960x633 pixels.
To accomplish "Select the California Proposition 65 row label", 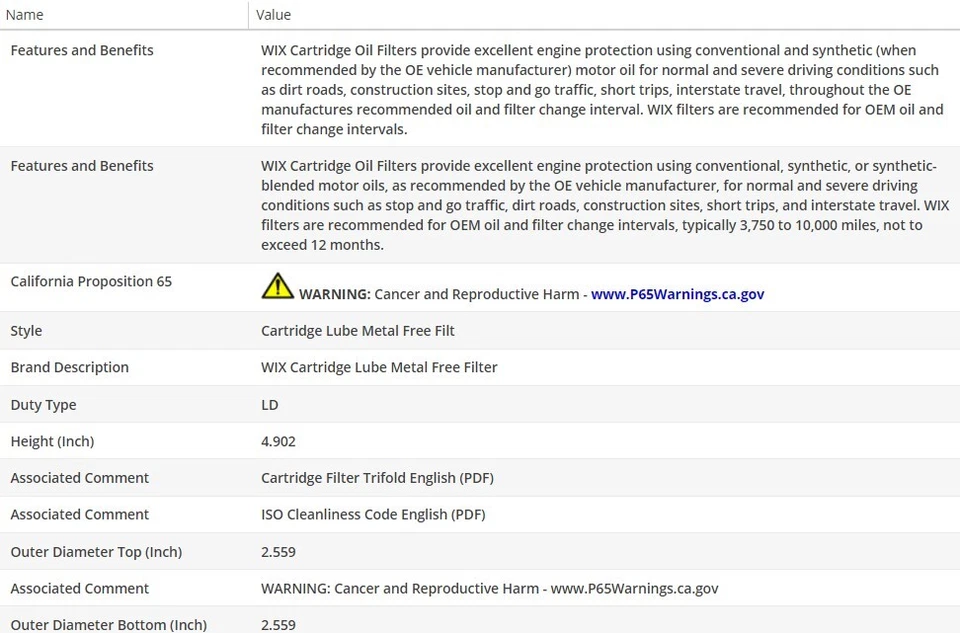I will point(91,281).
